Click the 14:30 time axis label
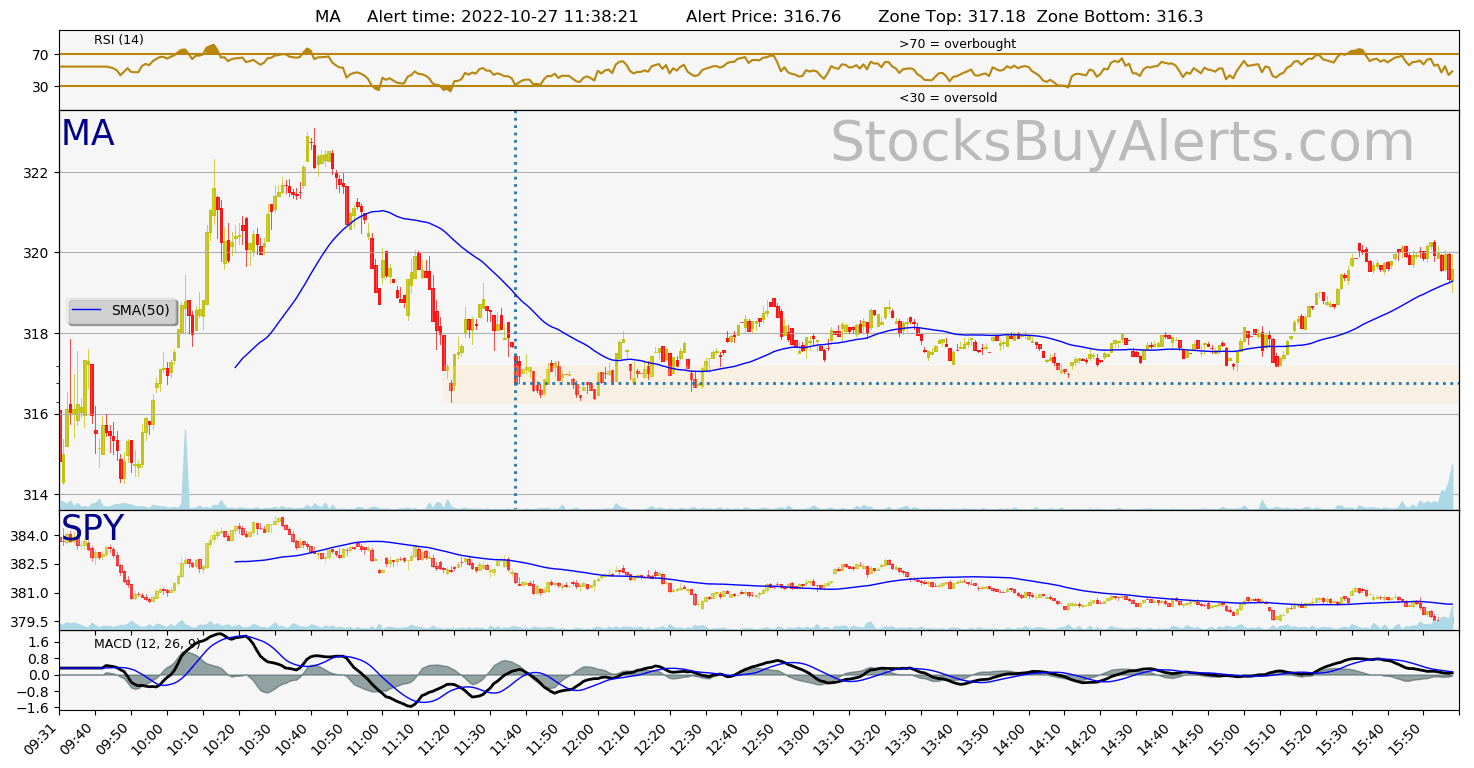This screenshot has width=1474, height=768. pyautogui.click(x=1119, y=738)
